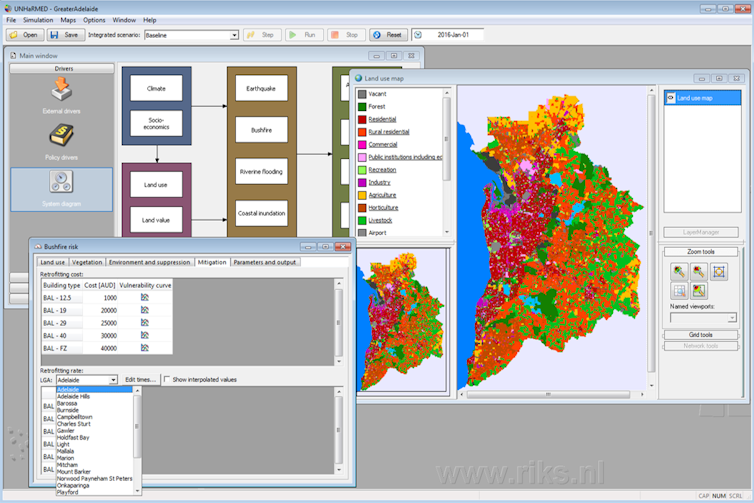Open the Named viewports dropdown
The image size is (754, 503).
click(732, 318)
